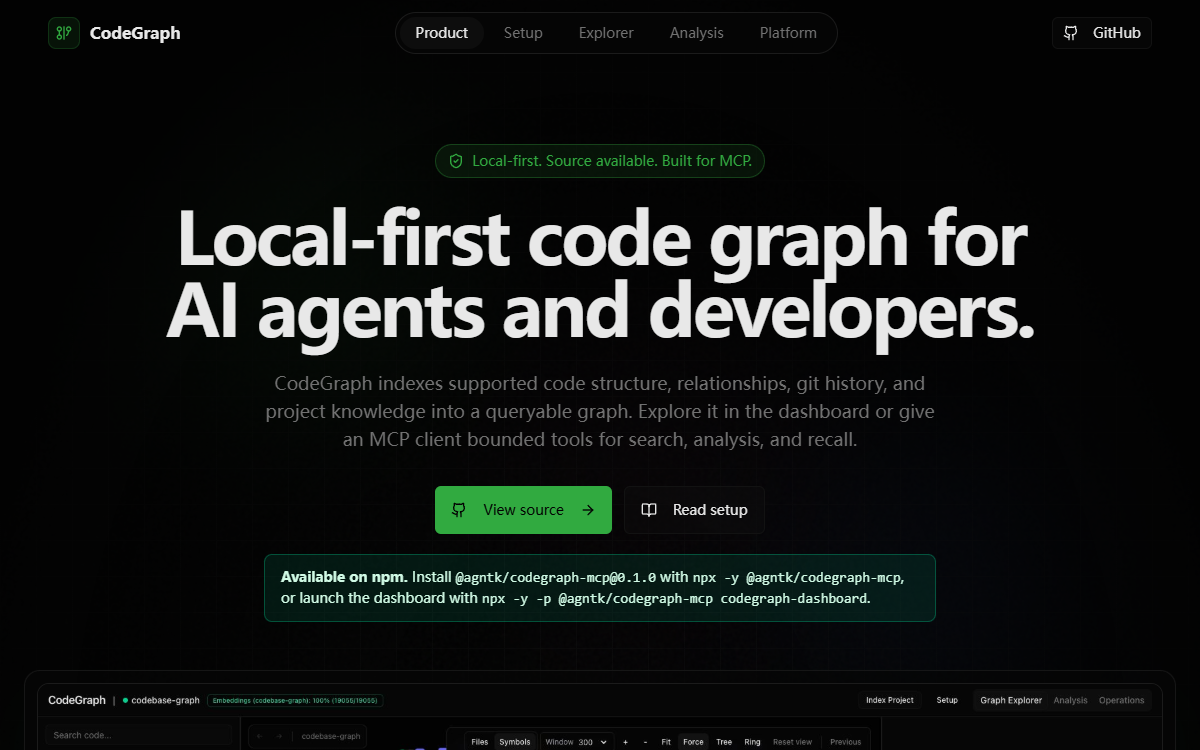Image resolution: width=1200 pixels, height=750 pixels.
Task: Click the main hero headline
Action: (600, 278)
